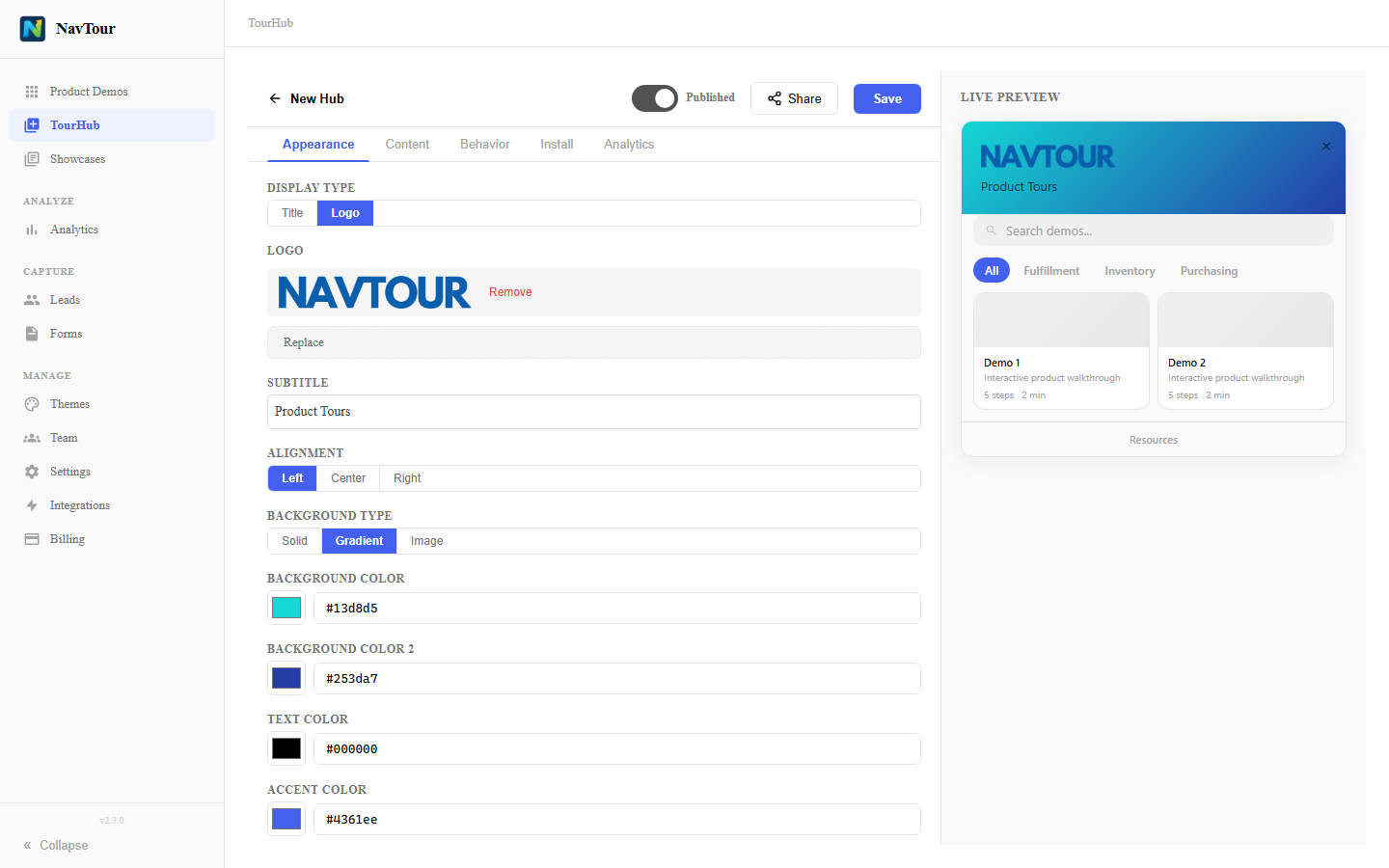The width and height of the screenshot is (1389, 868).
Task: Click the NAVTOUR logo image in editor
Action: coord(374,292)
